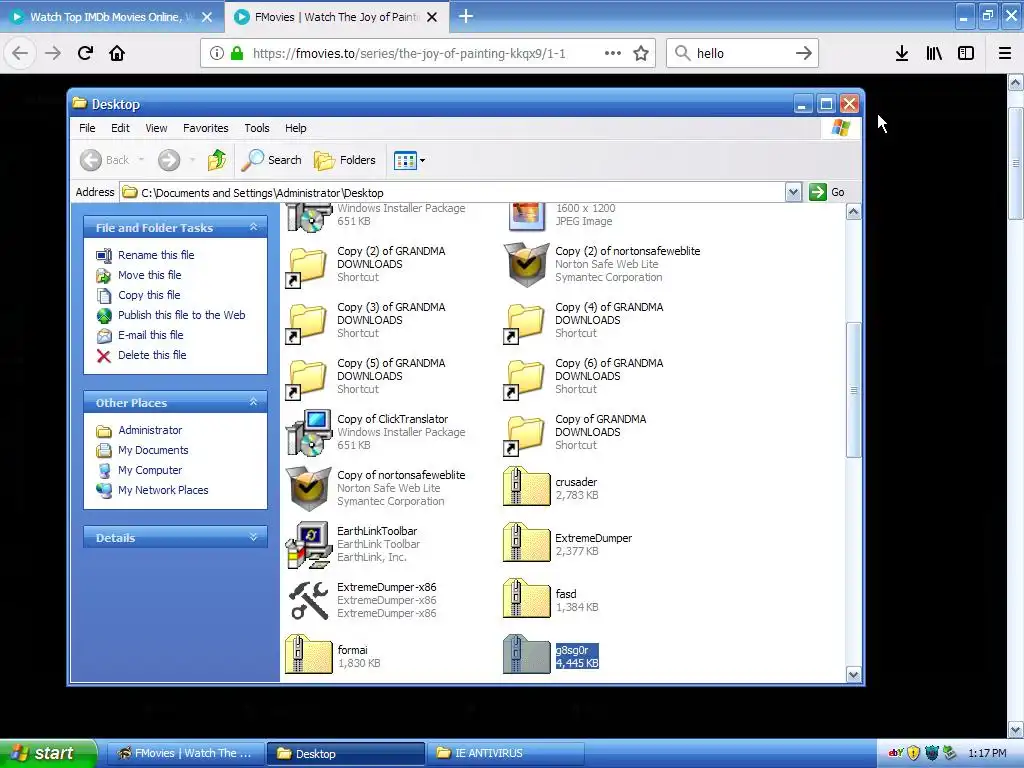Open Firefox downloads arrow
The height and width of the screenshot is (768, 1024).
click(902, 53)
